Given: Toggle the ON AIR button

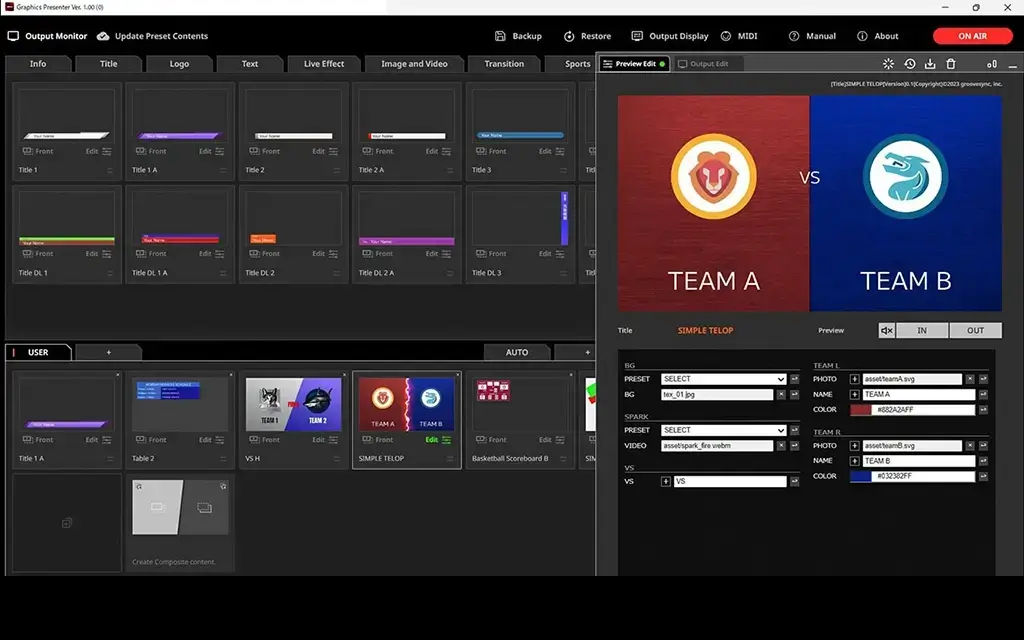Looking at the screenshot, I should point(972,36).
